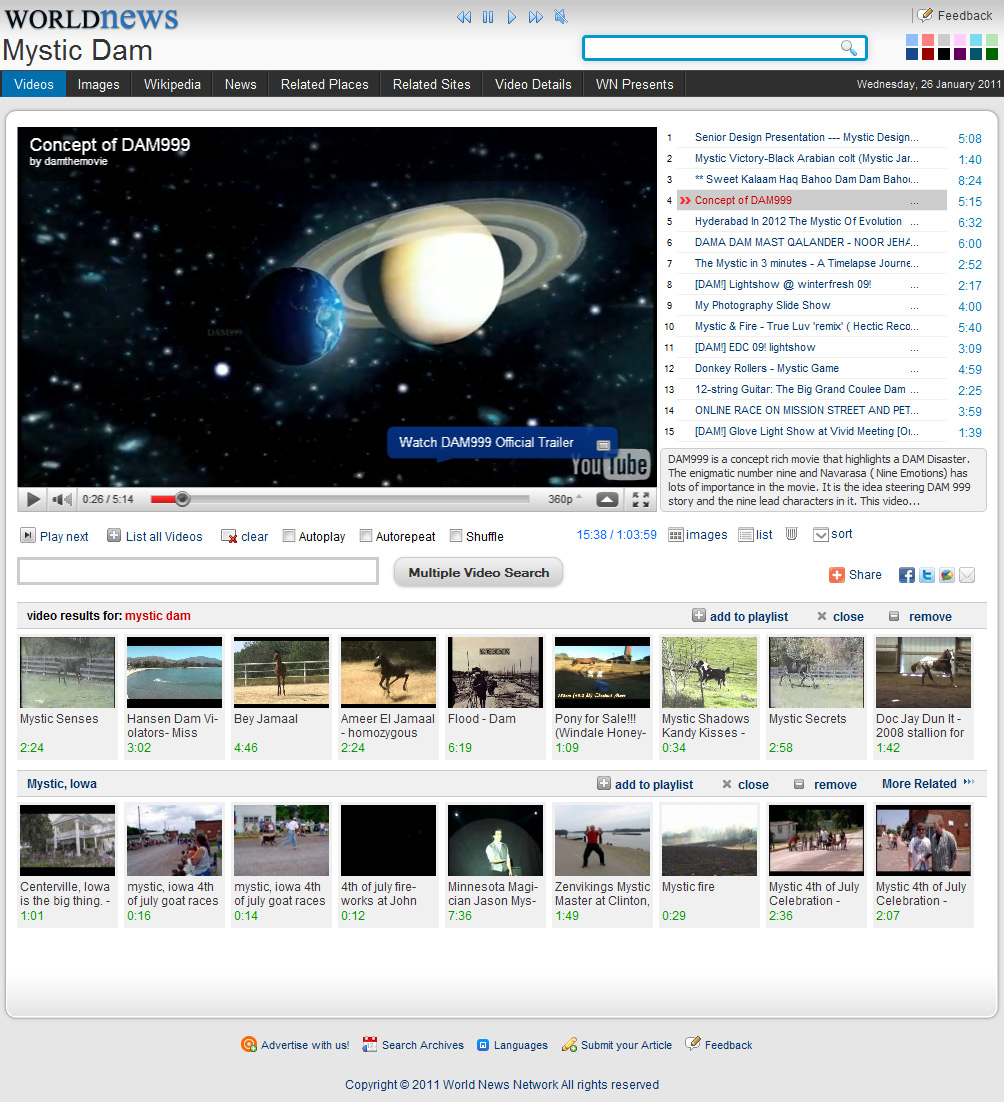Switch to the Wikipedia tab

click(x=172, y=84)
